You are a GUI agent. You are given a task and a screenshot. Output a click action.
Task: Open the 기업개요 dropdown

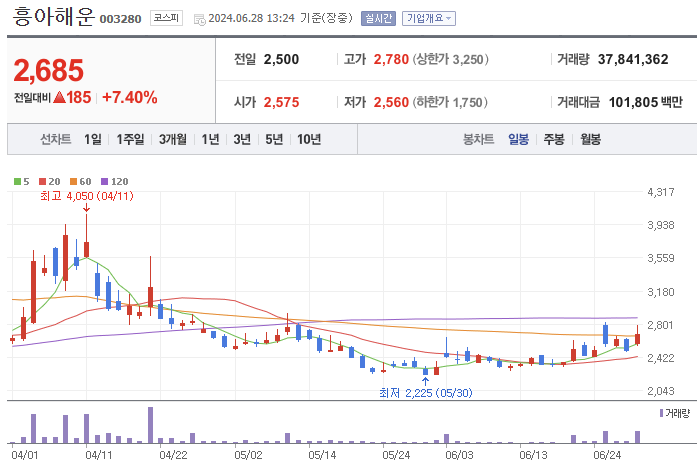(428, 18)
